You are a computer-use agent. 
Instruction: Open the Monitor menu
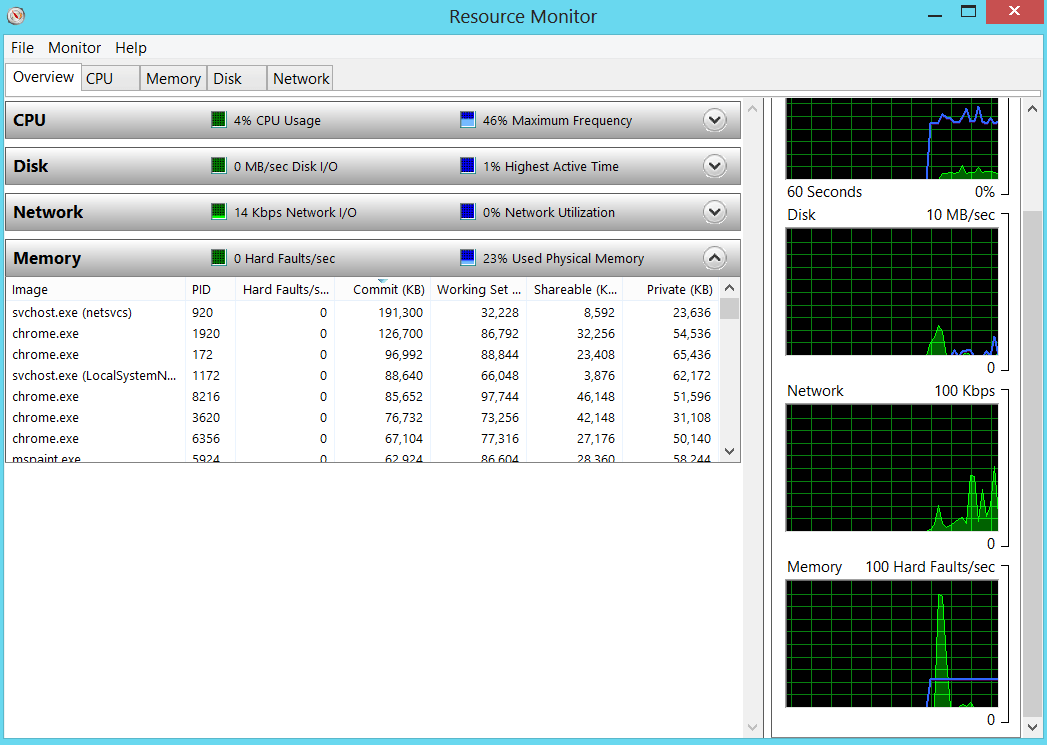click(x=75, y=48)
